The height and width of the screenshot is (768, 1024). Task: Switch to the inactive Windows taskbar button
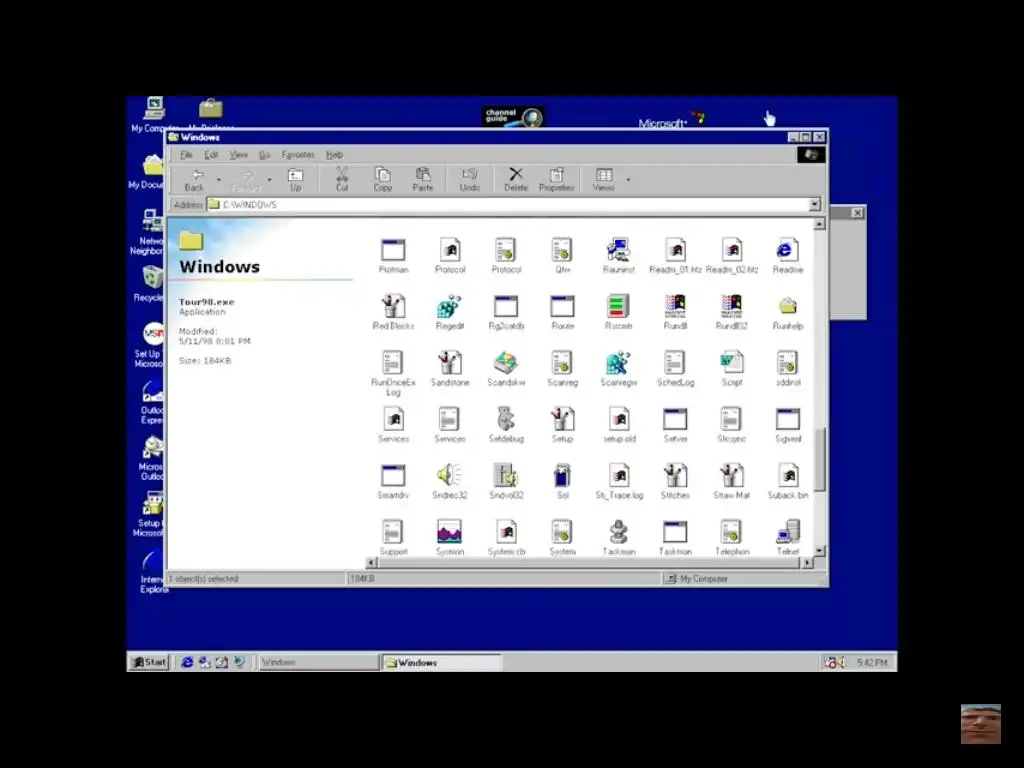pyautogui.click(x=318, y=662)
